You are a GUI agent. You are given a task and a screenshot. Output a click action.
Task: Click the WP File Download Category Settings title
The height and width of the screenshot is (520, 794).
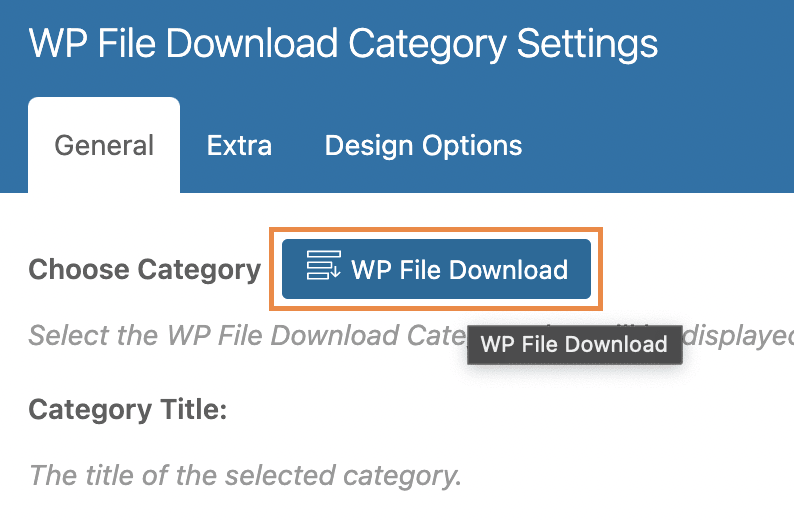point(343,45)
